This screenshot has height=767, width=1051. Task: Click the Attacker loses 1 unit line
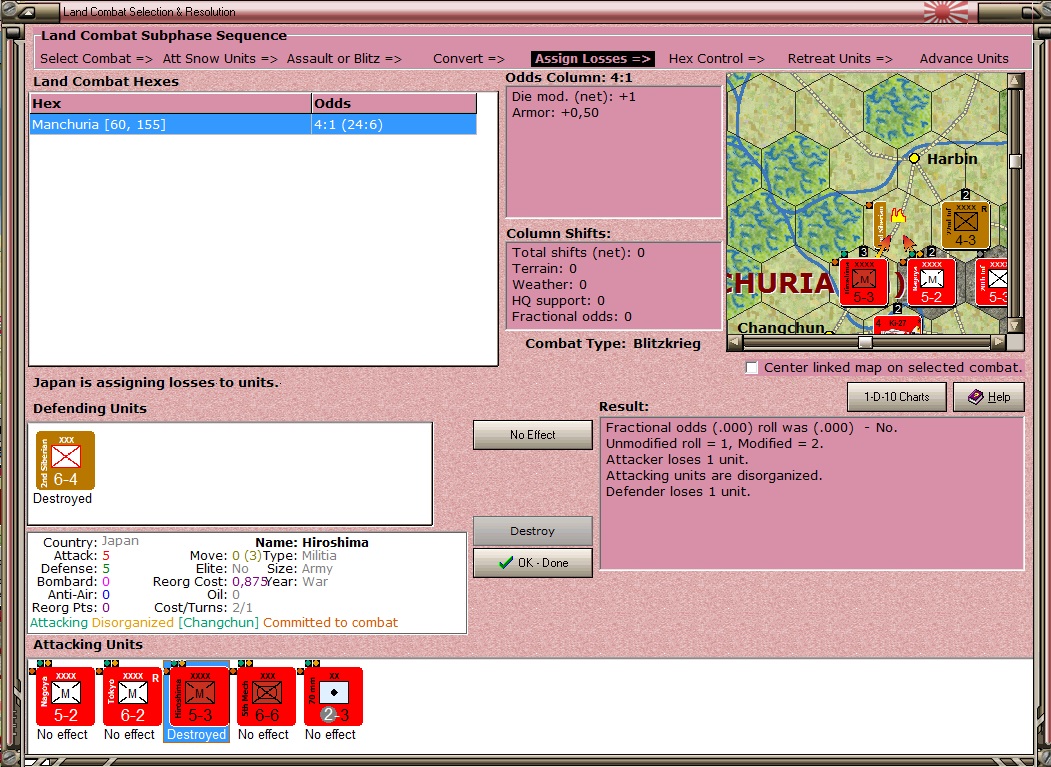click(677, 459)
